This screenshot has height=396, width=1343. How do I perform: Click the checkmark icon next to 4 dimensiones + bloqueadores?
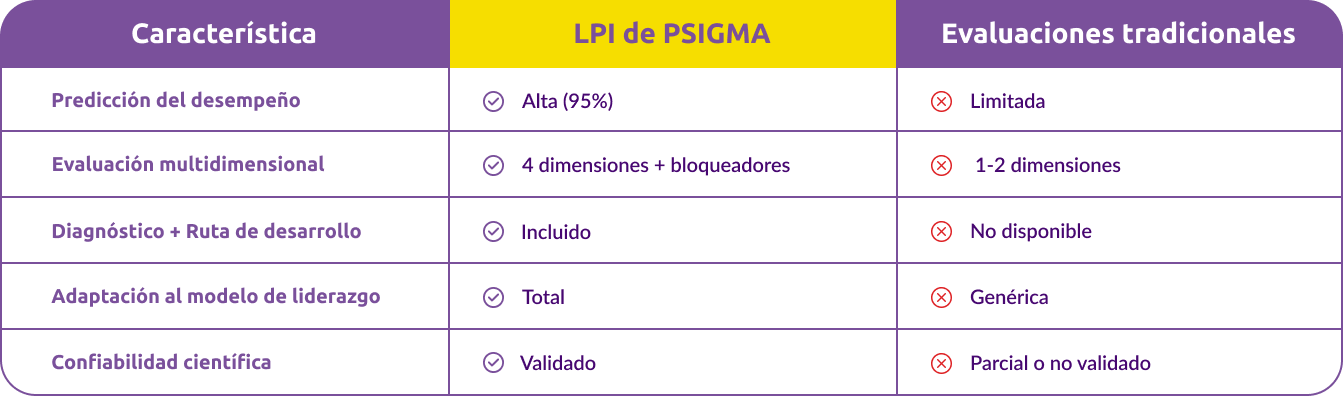click(x=493, y=165)
